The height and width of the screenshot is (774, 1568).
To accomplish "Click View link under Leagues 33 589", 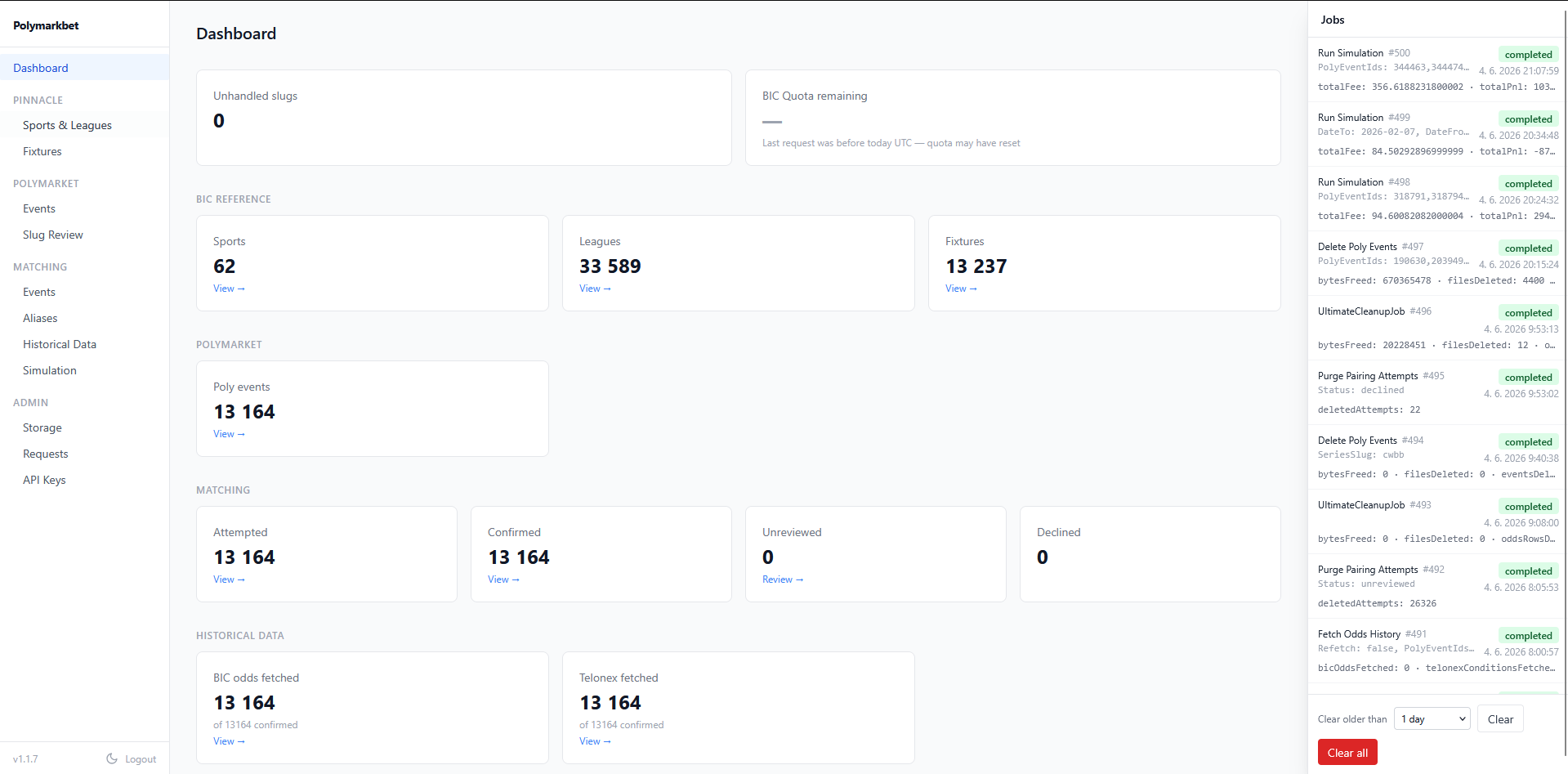I will [595, 289].
